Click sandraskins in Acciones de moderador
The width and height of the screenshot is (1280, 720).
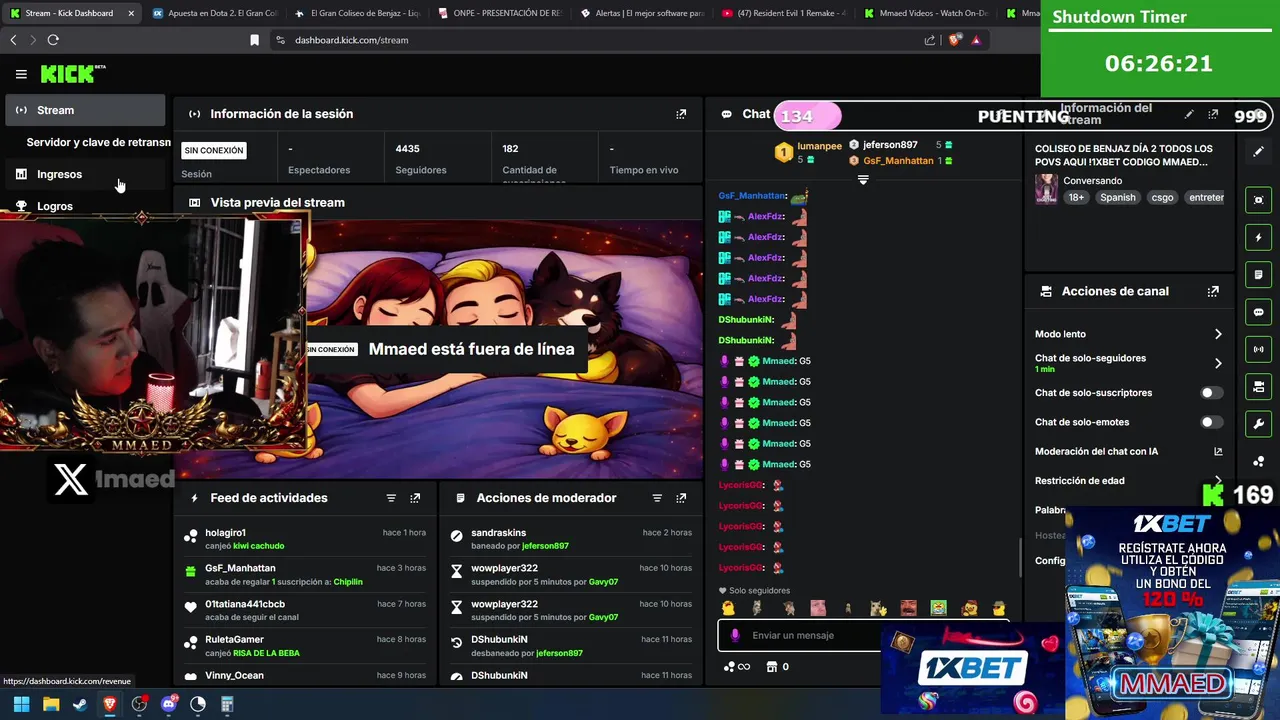(498, 533)
